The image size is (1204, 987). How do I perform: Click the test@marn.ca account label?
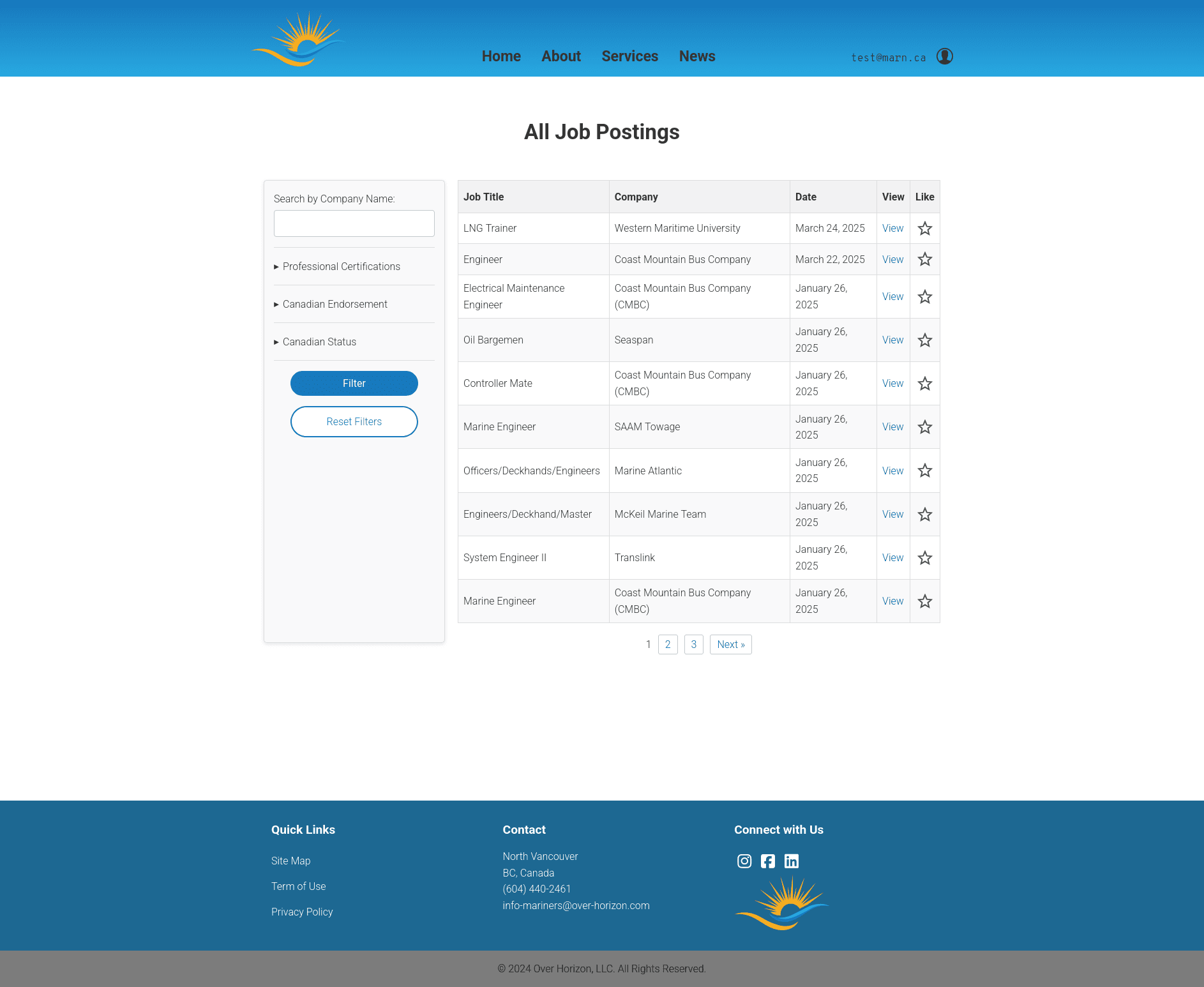pyautogui.click(x=889, y=57)
